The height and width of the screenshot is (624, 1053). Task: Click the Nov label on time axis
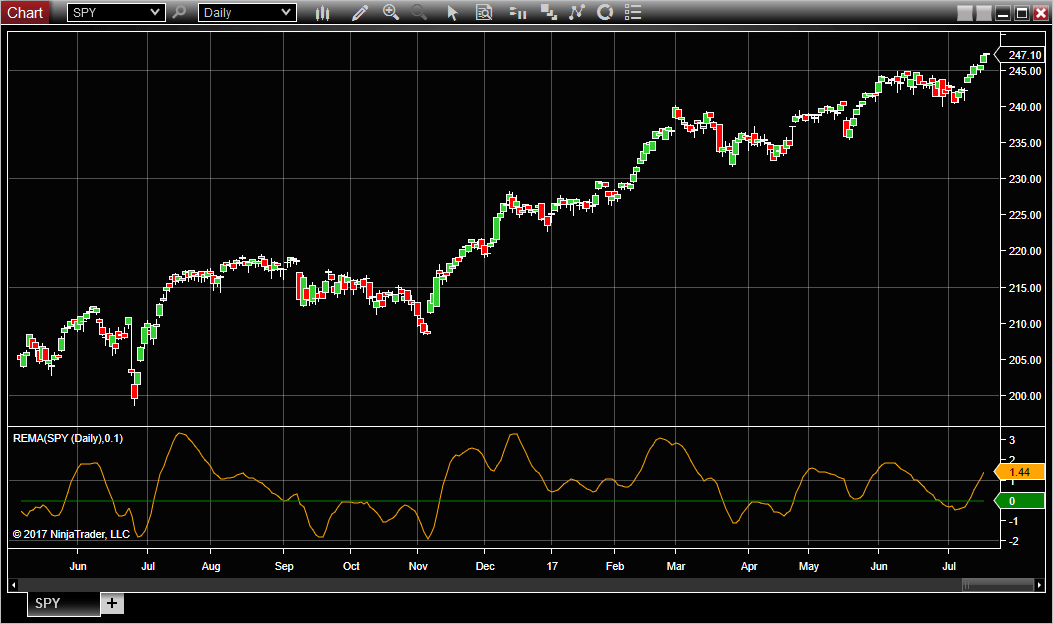coord(418,566)
